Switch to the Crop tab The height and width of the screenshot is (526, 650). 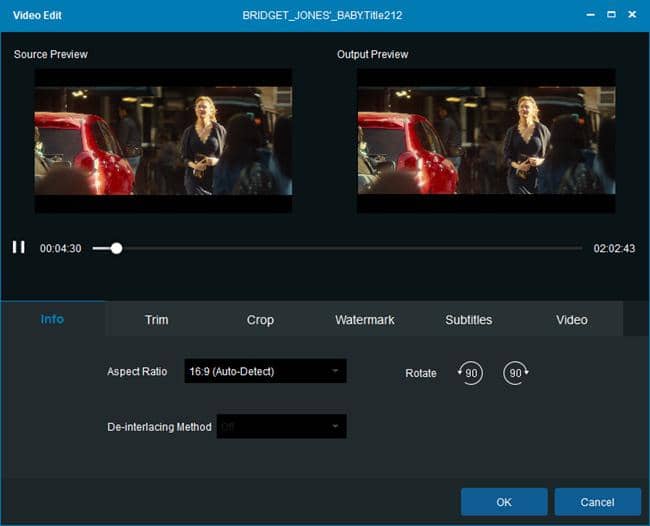[260, 320]
